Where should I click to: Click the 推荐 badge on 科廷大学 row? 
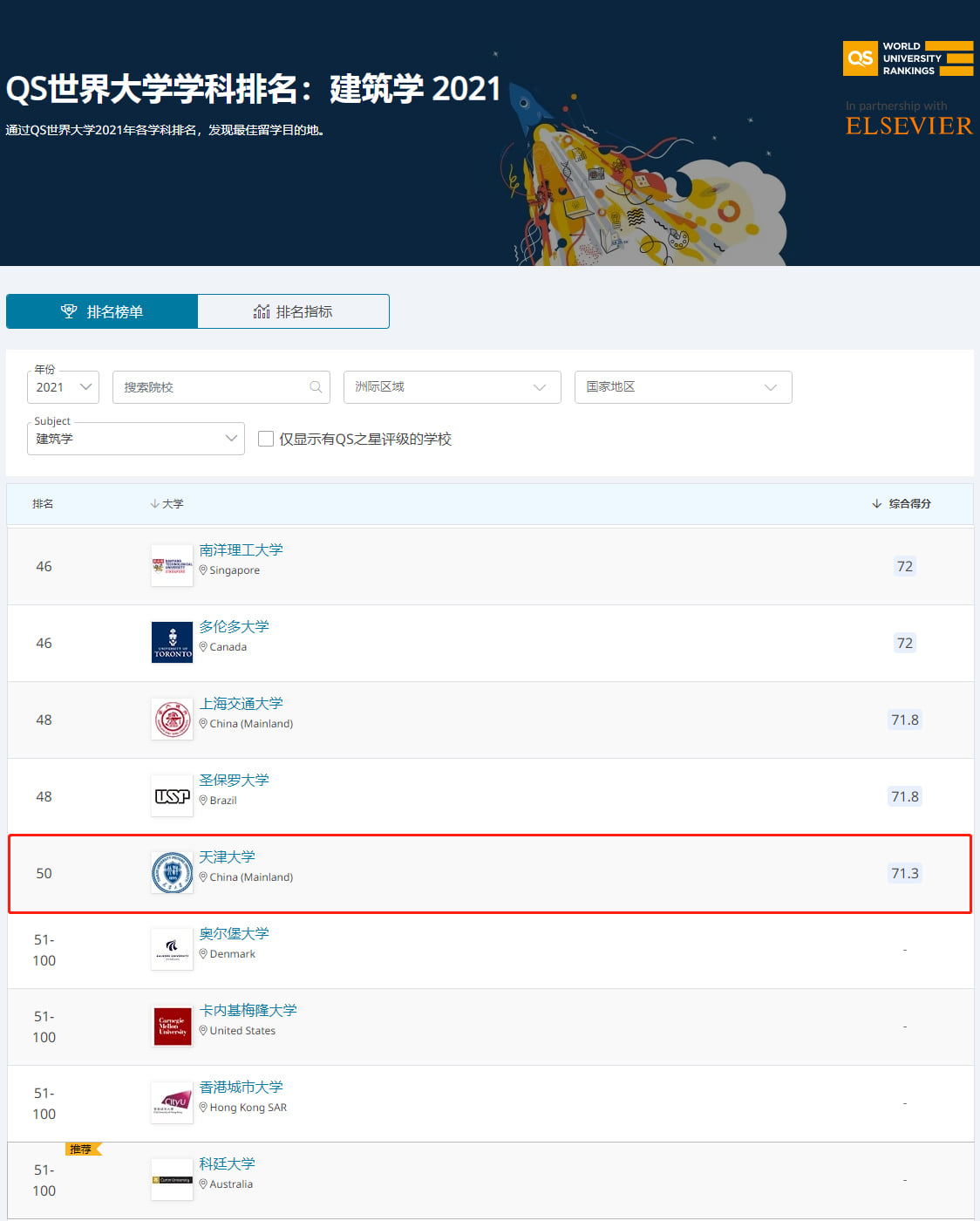click(x=84, y=1149)
